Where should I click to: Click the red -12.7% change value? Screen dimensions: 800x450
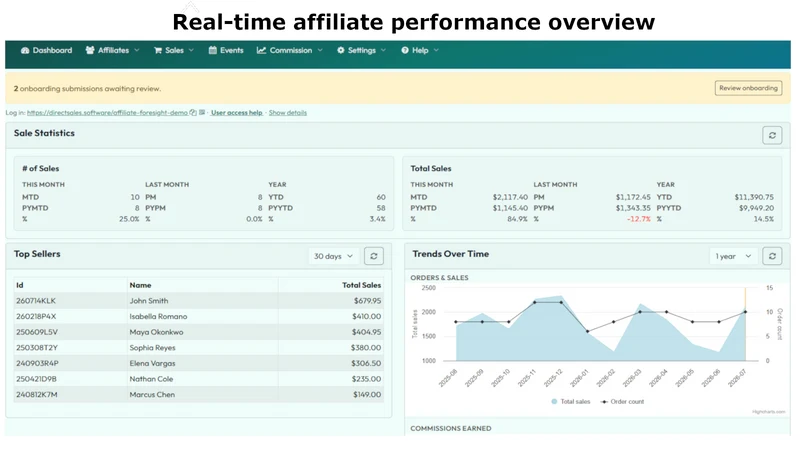639,219
